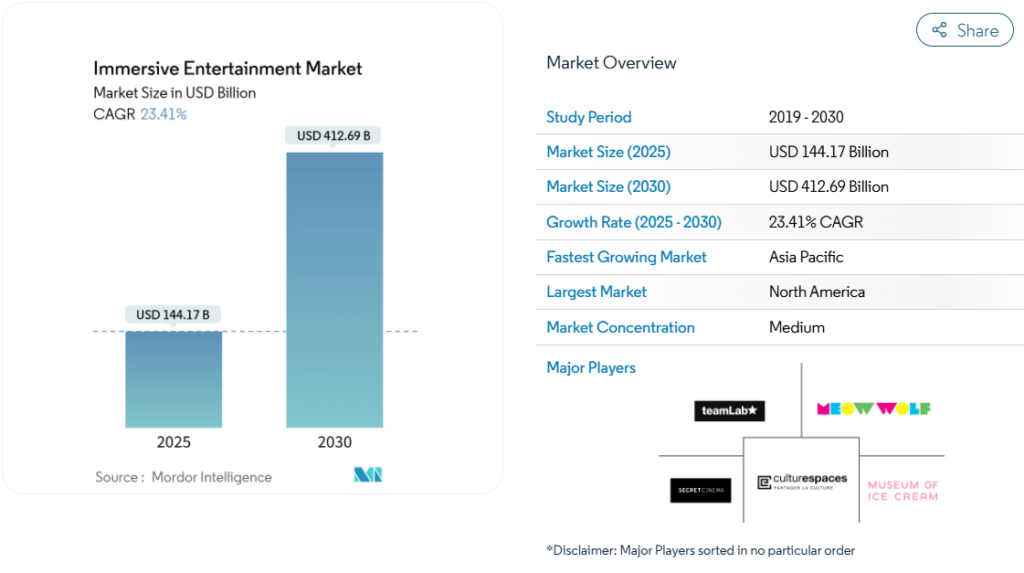Image resolution: width=1024 pixels, height=573 pixels.
Task: Click the Growth Rate (2025 - 2030) label
Action: click(634, 222)
